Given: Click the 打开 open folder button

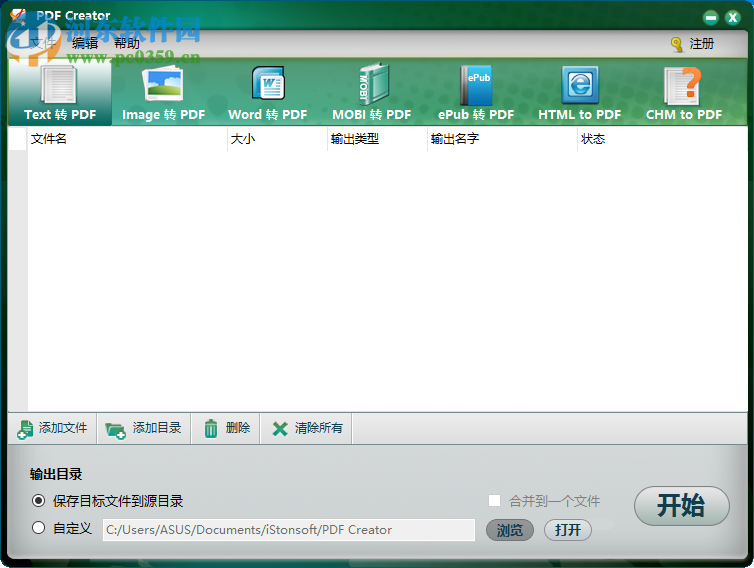Looking at the screenshot, I should click(x=568, y=530).
